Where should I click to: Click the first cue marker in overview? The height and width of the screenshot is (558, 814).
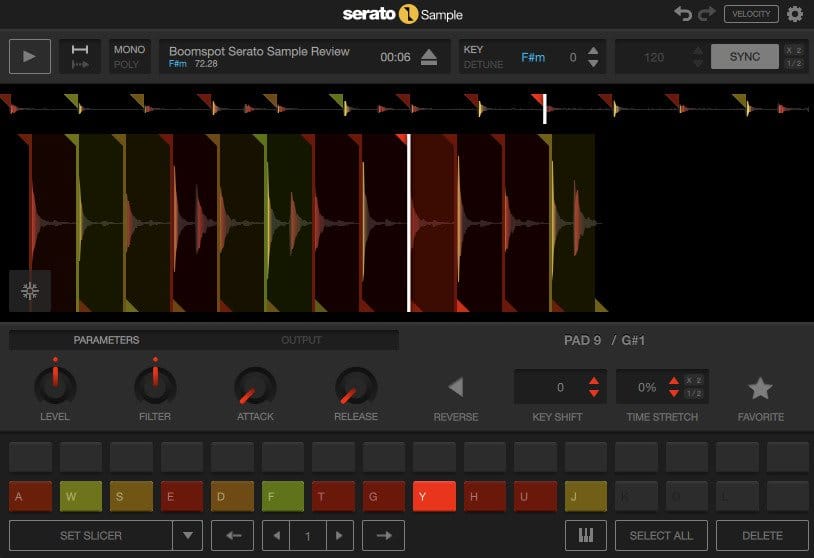coord(6,101)
